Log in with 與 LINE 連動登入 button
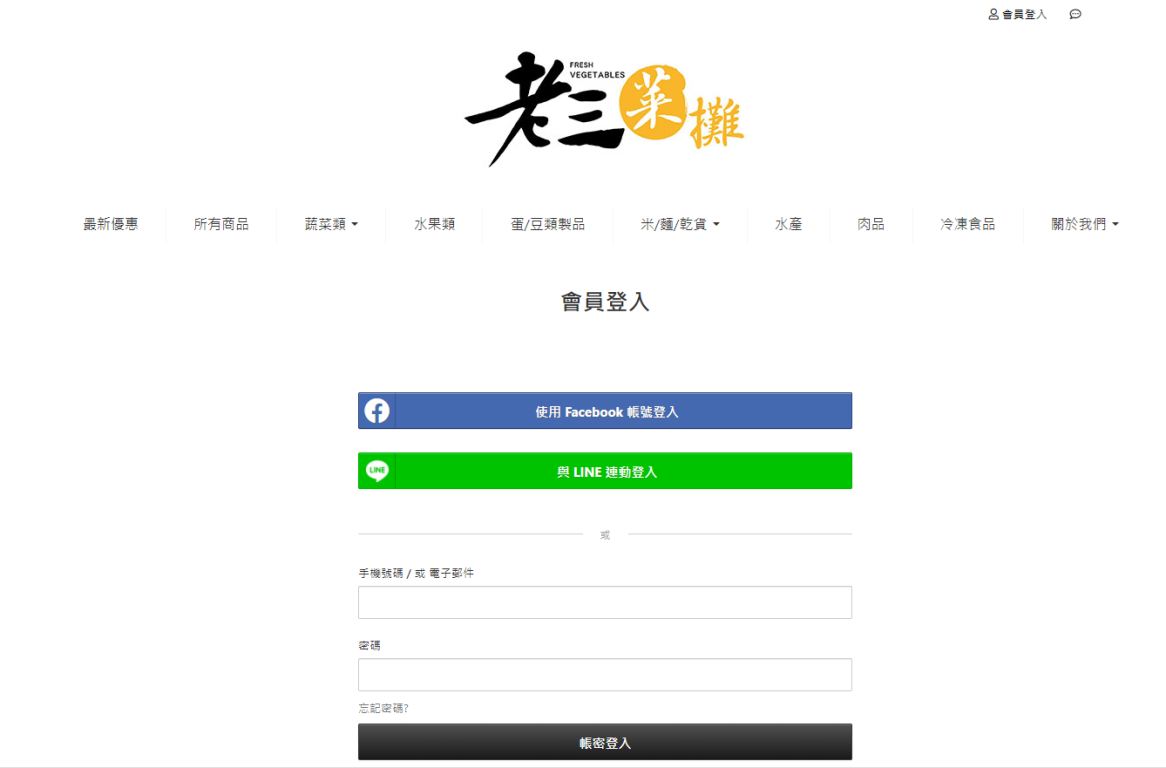This screenshot has height=768, width=1166. pos(605,471)
